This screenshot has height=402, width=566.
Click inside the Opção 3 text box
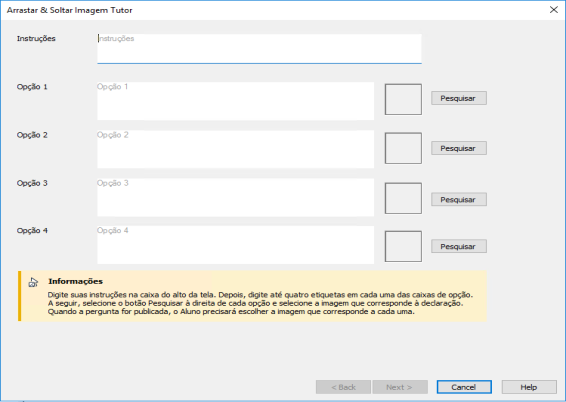pos(235,197)
